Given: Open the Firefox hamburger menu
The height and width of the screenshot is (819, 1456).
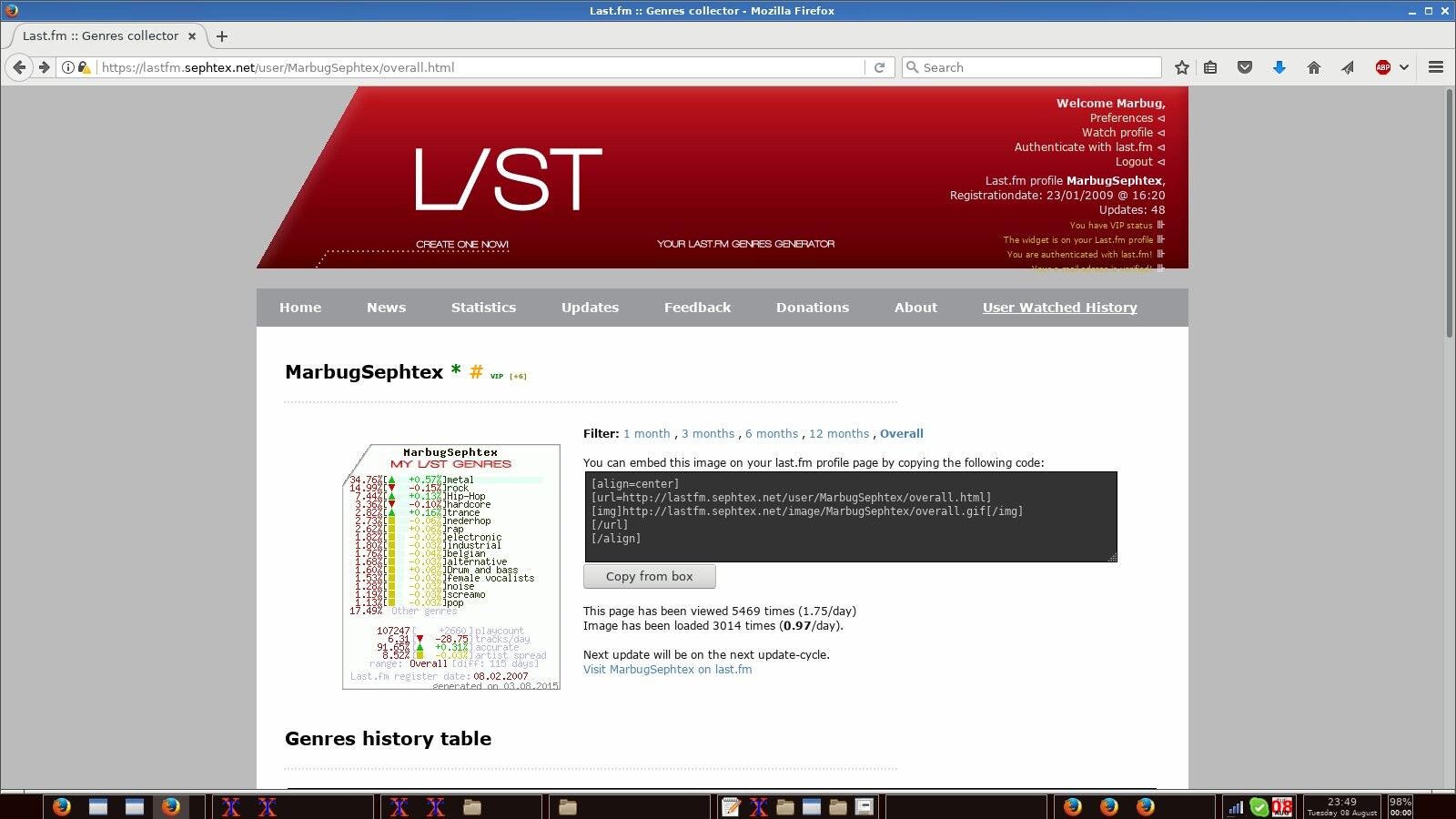Looking at the screenshot, I should pyautogui.click(x=1436, y=67).
